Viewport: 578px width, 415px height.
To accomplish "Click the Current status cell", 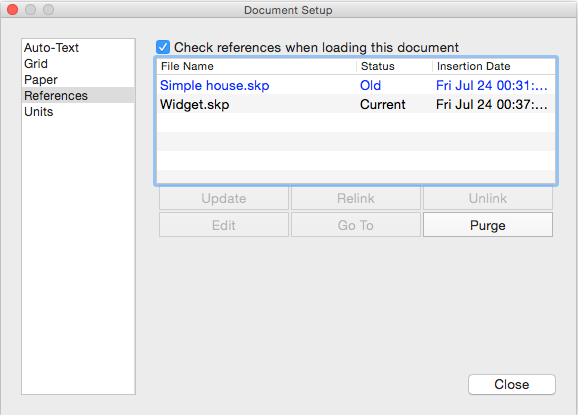I will pyautogui.click(x=383, y=105).
